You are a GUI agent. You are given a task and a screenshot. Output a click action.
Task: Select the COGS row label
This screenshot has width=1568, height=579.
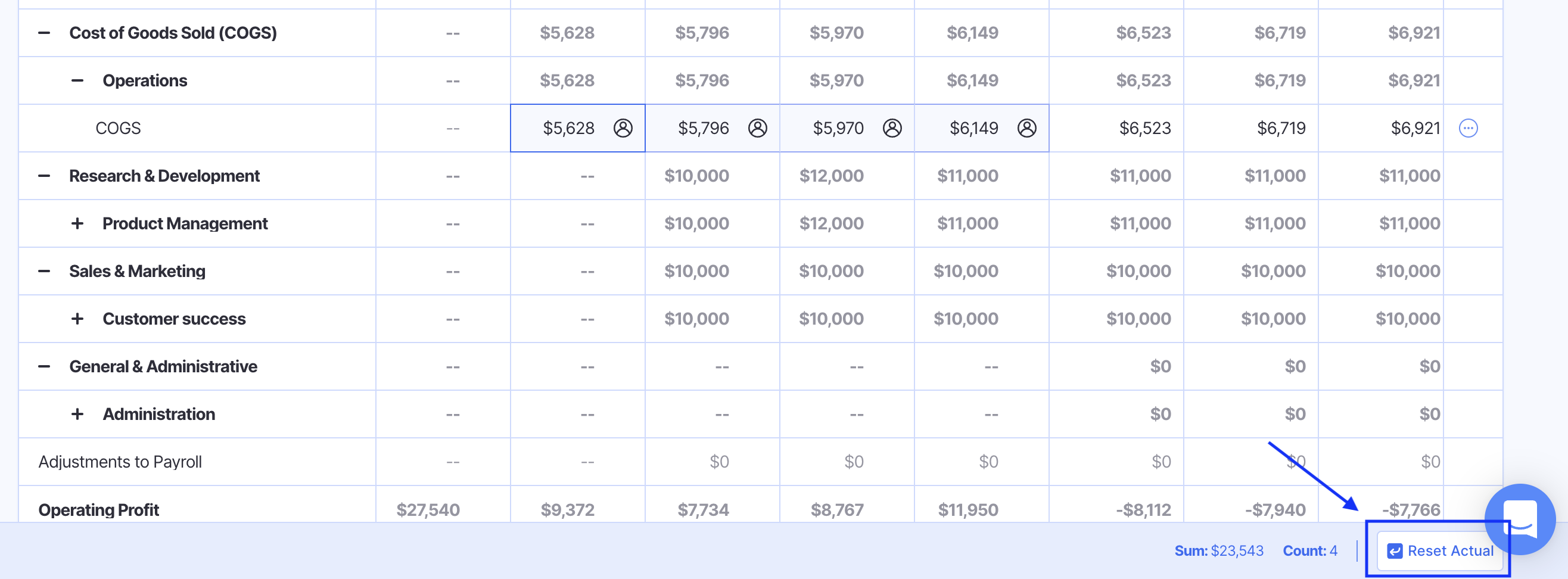118,128
